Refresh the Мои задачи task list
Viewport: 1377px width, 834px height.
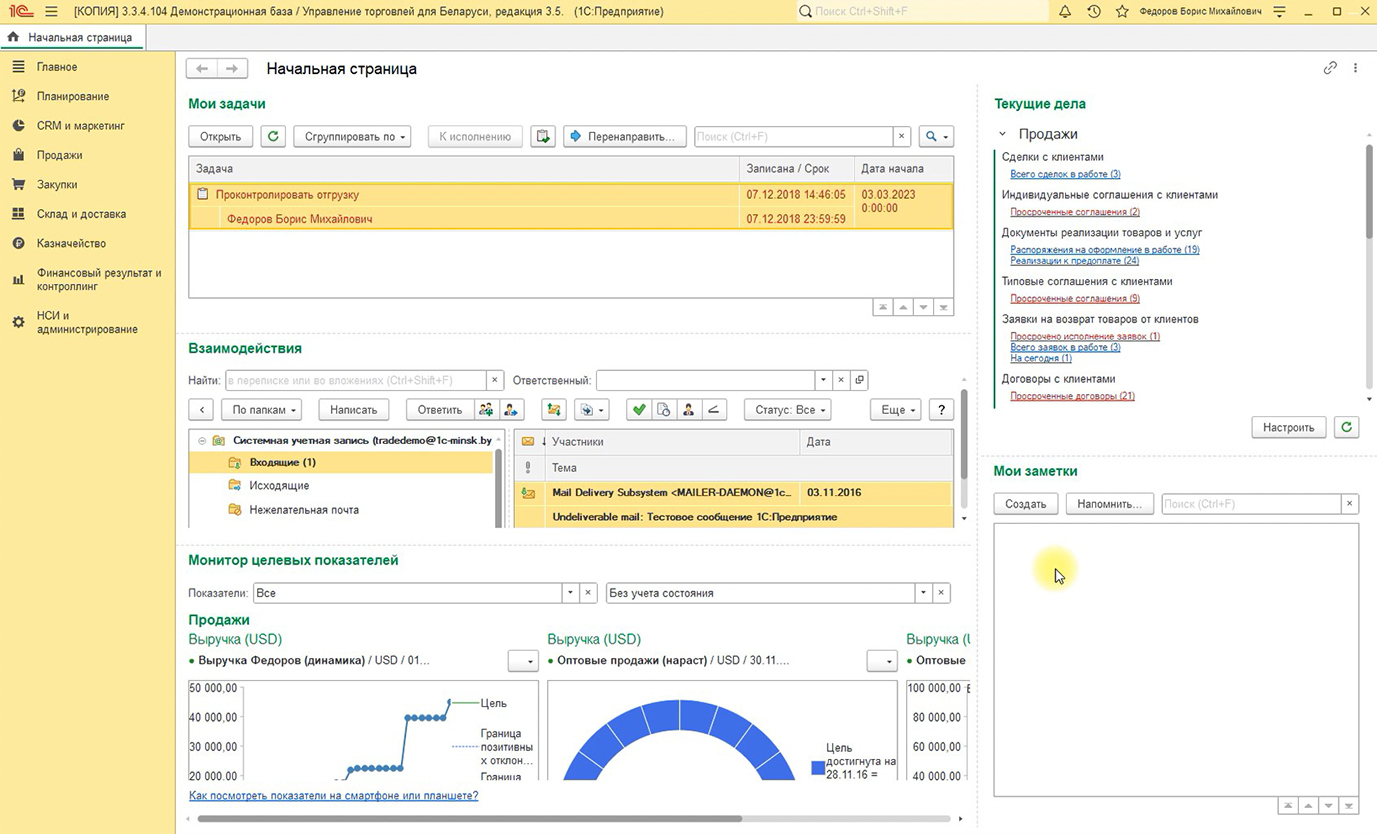point(272,137)
